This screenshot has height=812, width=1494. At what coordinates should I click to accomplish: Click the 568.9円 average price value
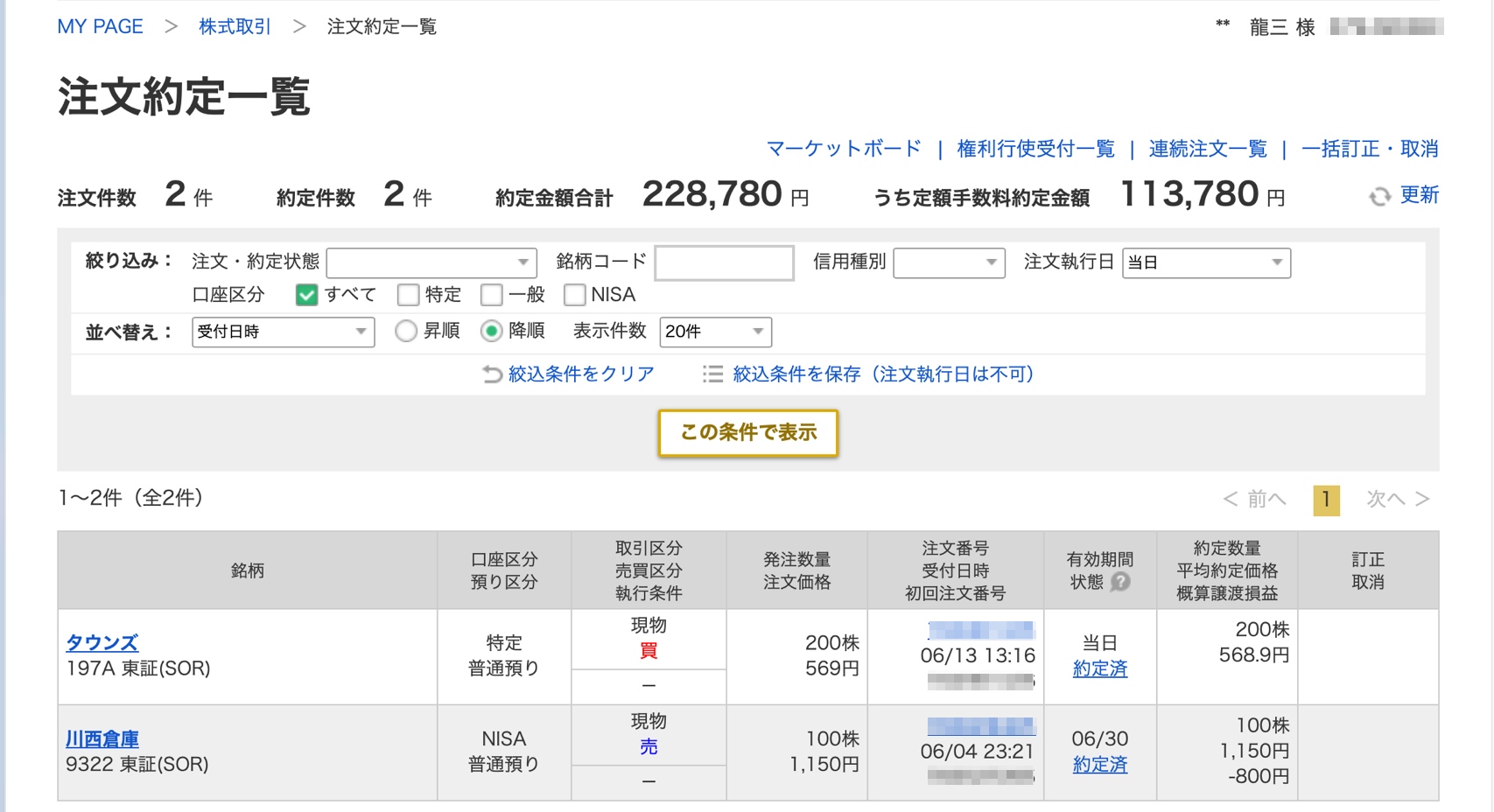1253,654
